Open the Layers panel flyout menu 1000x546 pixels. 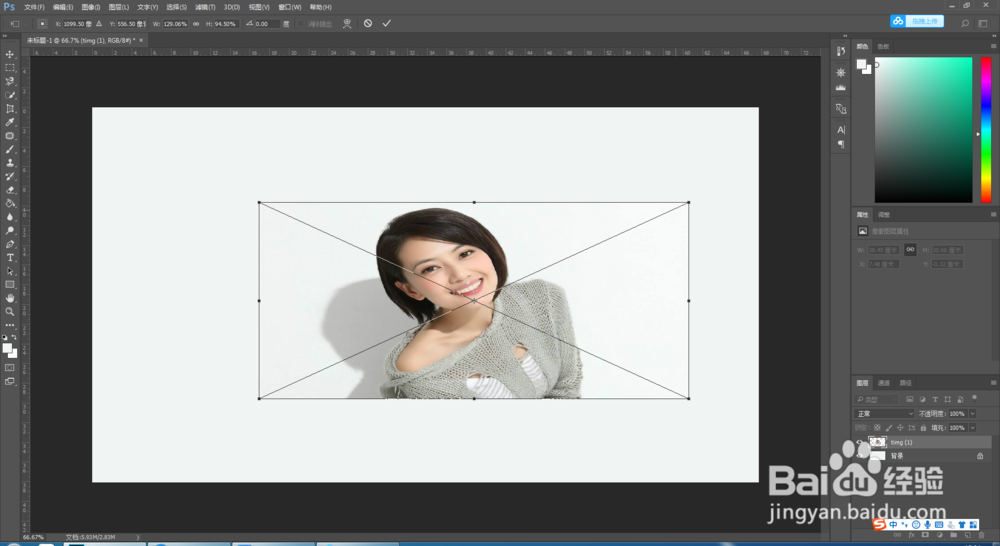click(993, 383)
